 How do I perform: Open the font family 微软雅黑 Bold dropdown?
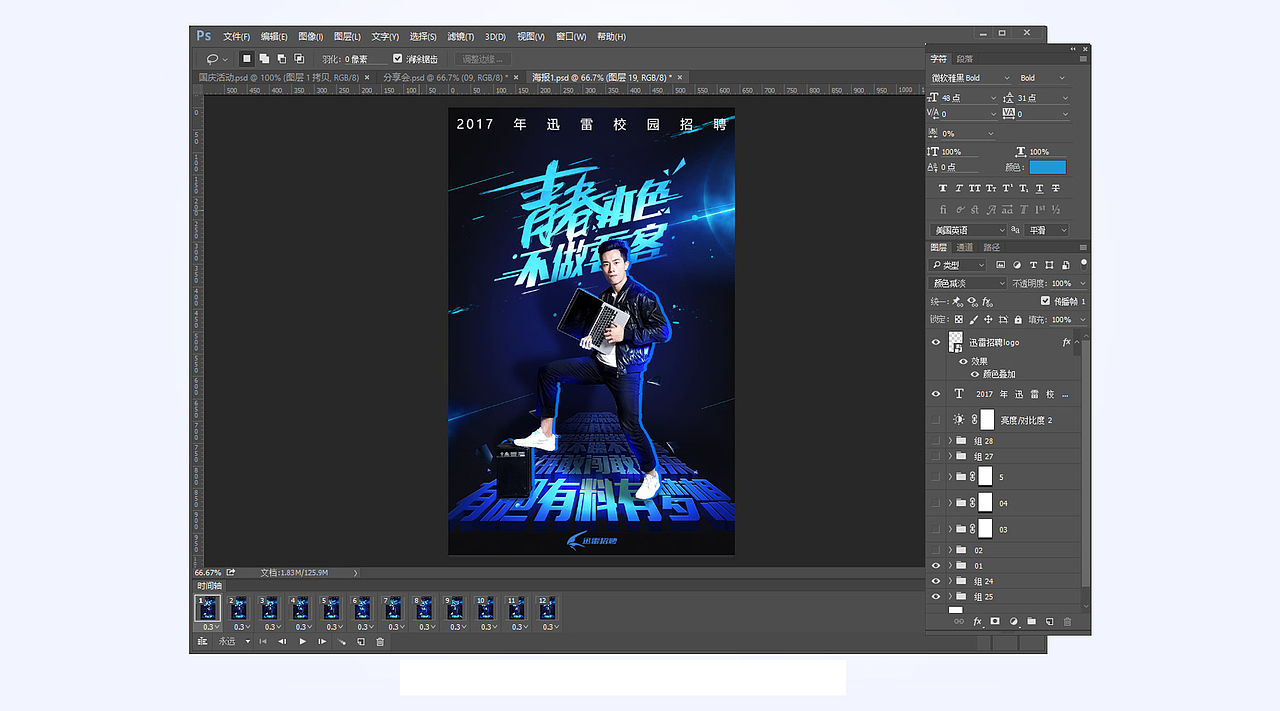(970, 78)
